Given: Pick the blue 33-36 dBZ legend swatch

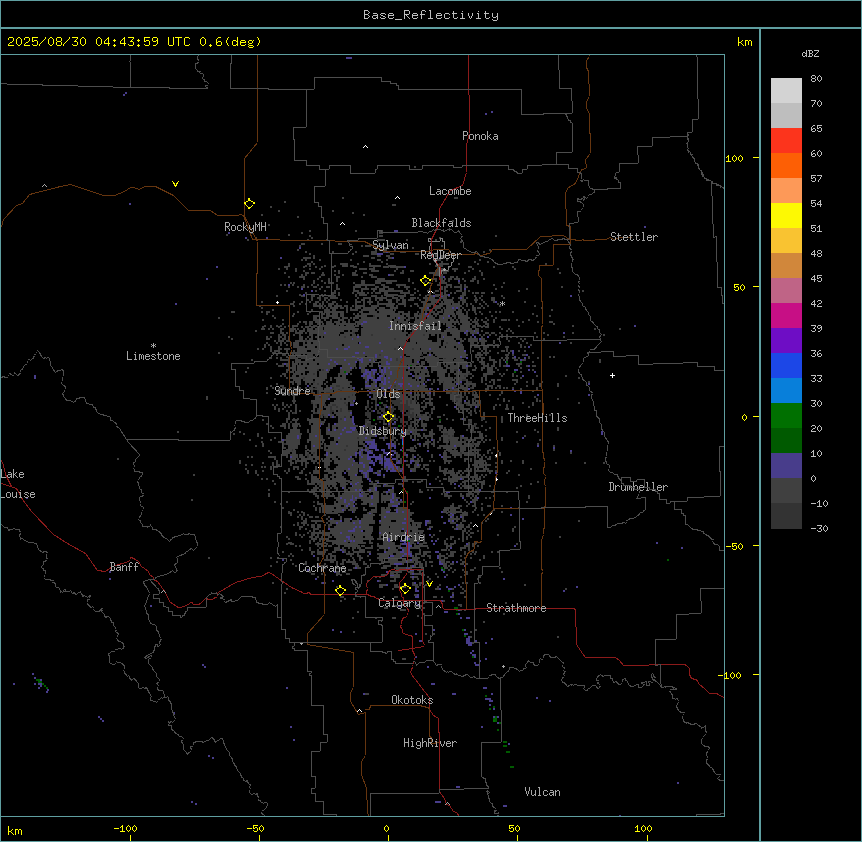Looking at the screenshot, I should pos(786,365).
